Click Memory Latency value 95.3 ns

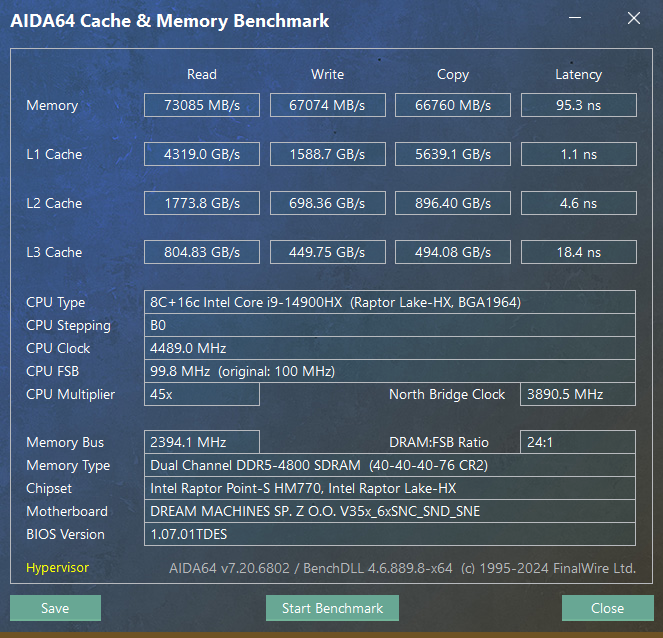[x=579, y=105]
